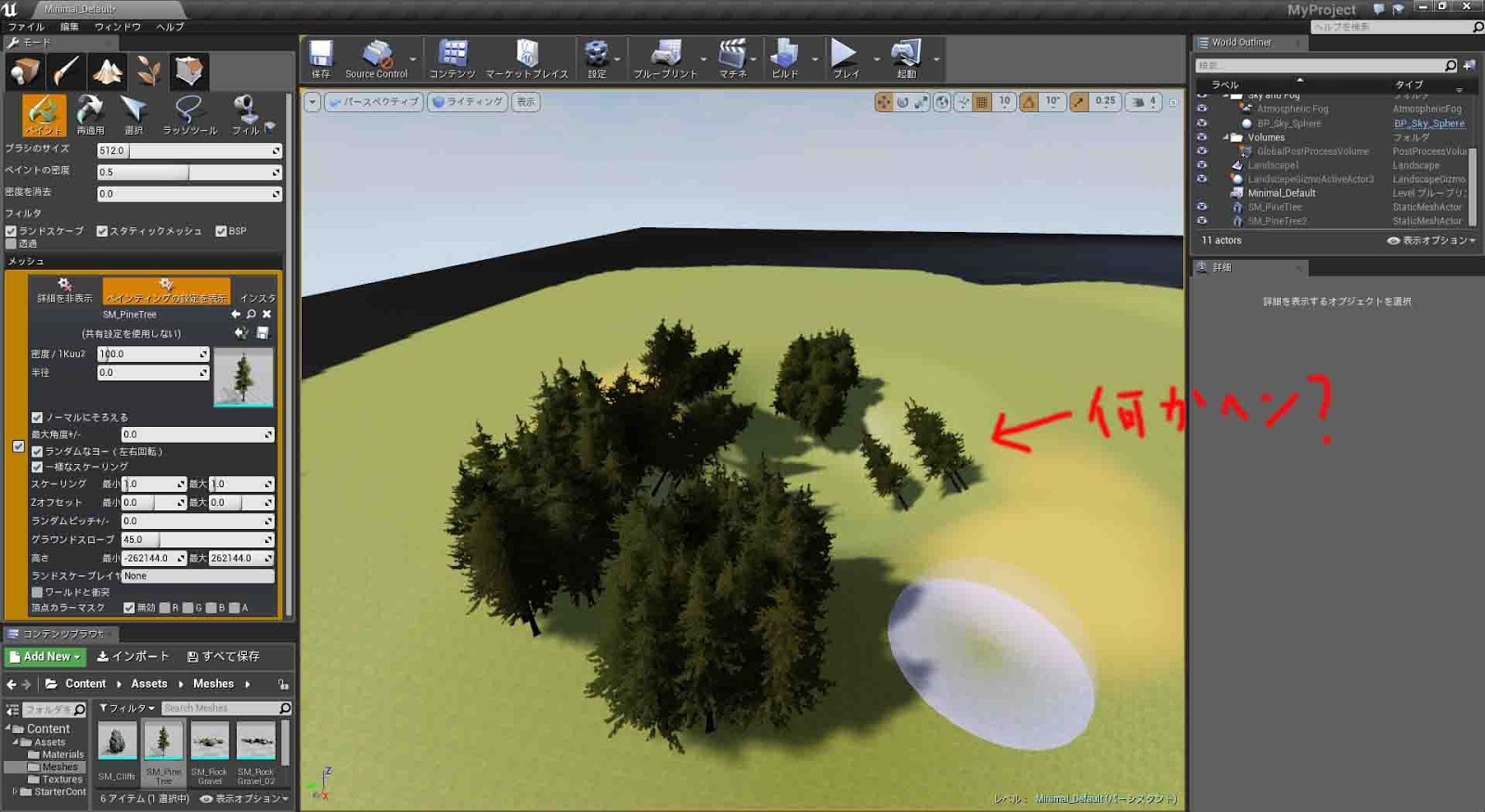Open the viewport options arrow dropdown

[x=312, y=102]
